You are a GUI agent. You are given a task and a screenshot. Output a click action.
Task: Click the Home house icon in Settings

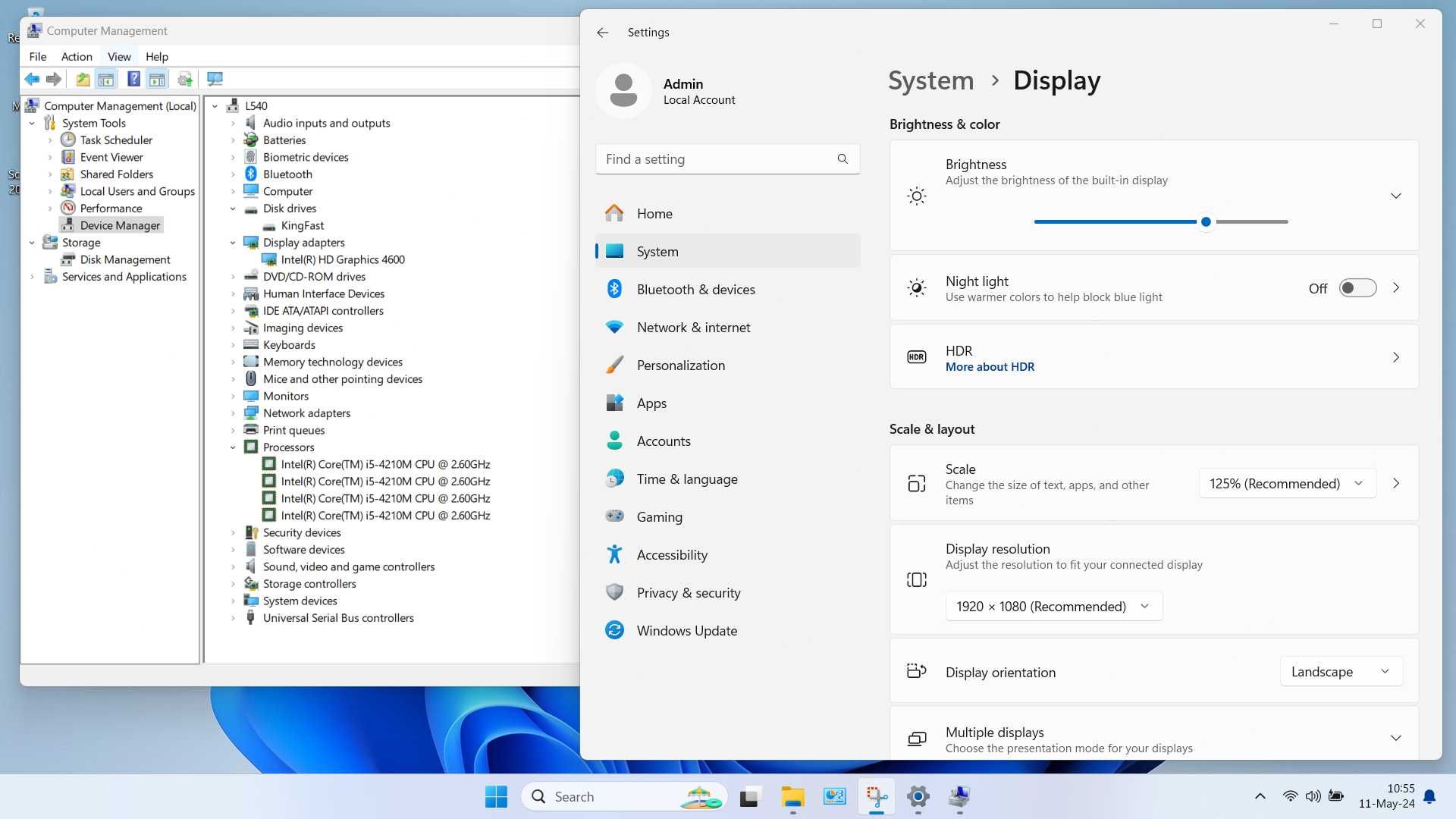coord(614,213)
